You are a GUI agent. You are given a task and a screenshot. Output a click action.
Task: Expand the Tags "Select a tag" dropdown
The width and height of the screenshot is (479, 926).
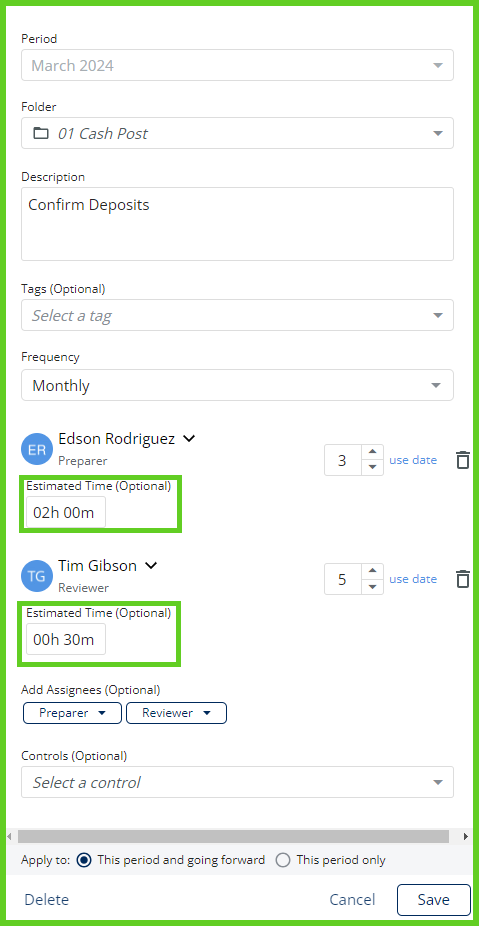click(x=237, y=315)
